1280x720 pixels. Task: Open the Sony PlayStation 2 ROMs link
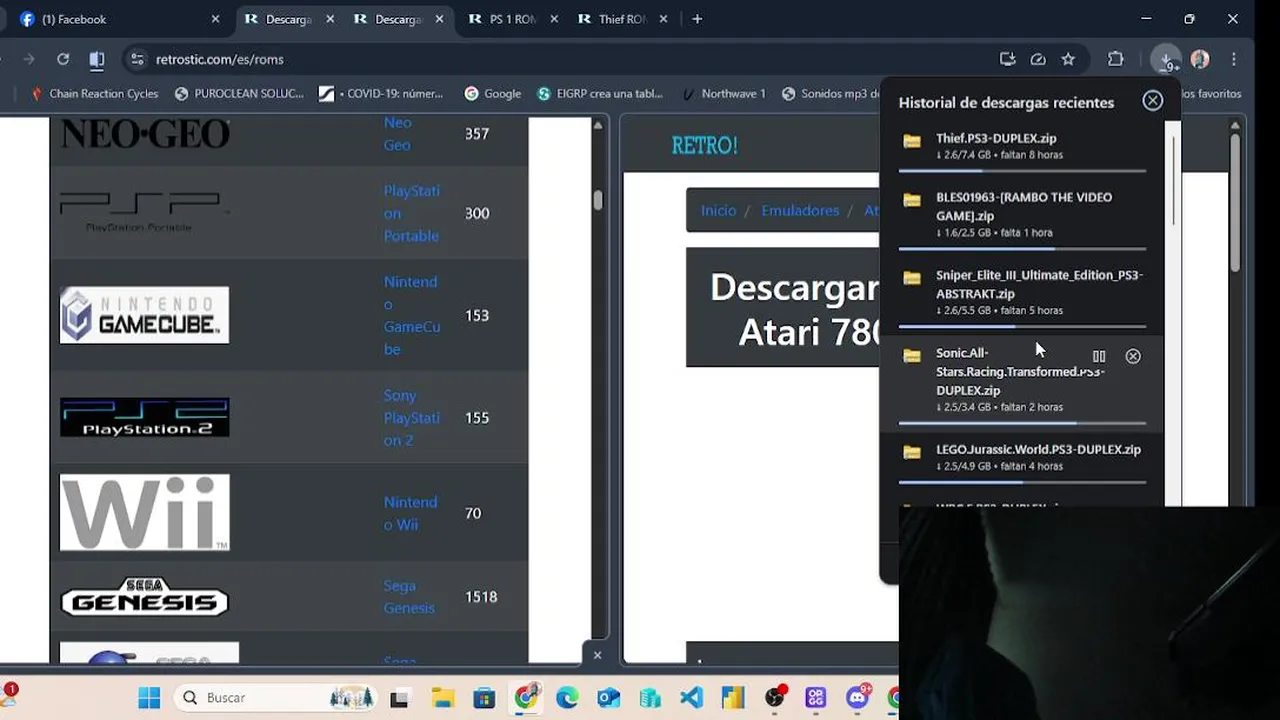411,418
